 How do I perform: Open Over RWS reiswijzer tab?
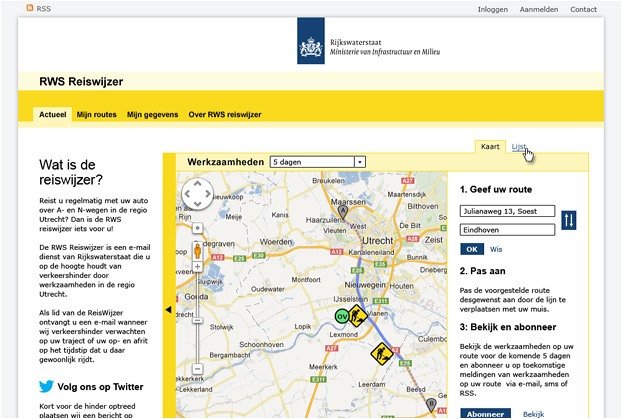pyautogui.click(x=225, y=114)
